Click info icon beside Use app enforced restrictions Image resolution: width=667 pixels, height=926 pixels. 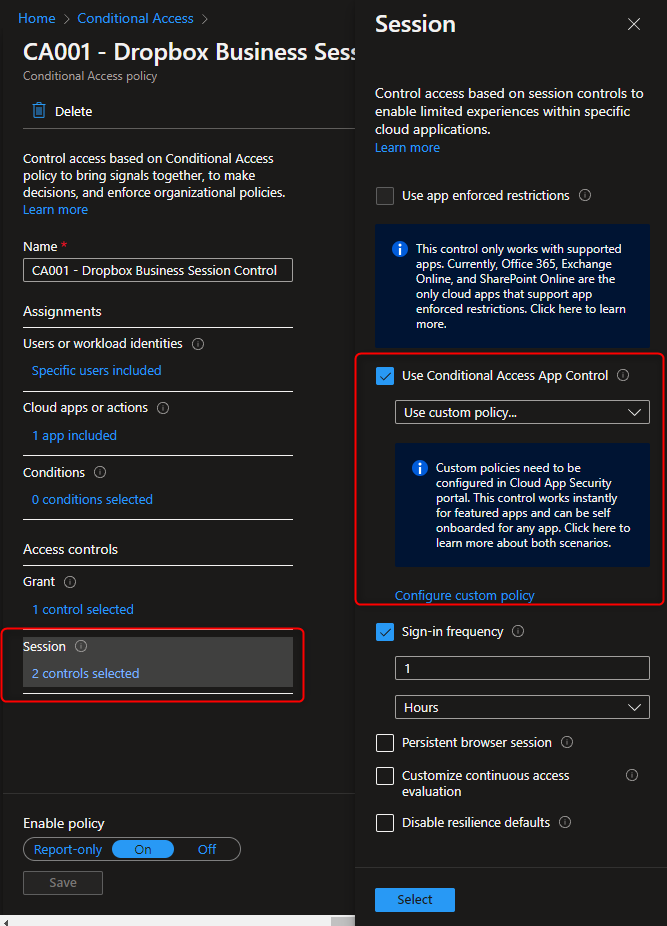585,196
